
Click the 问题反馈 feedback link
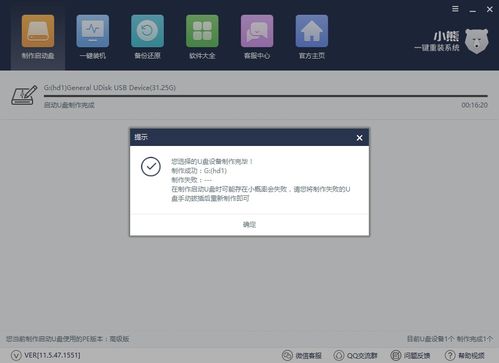[410, 355]
